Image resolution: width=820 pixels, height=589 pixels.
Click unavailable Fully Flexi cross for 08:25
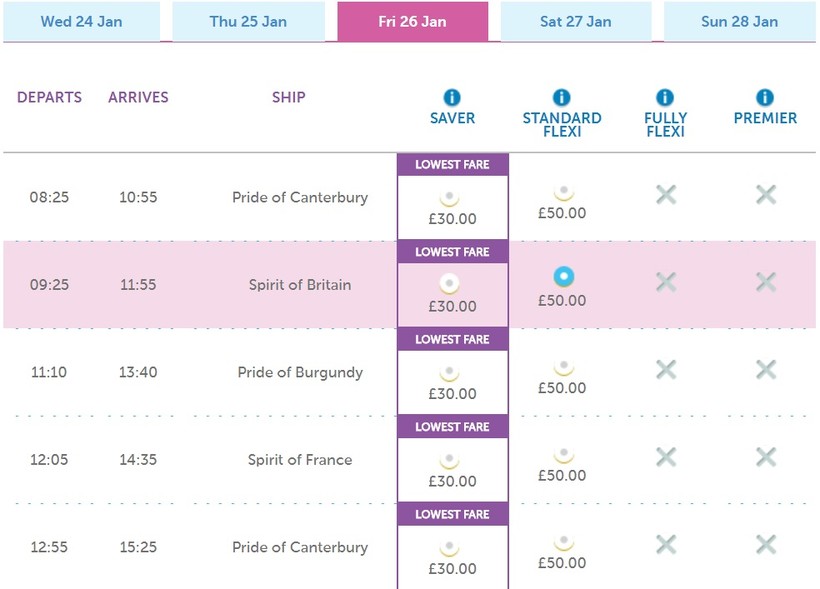click(666, 195)
